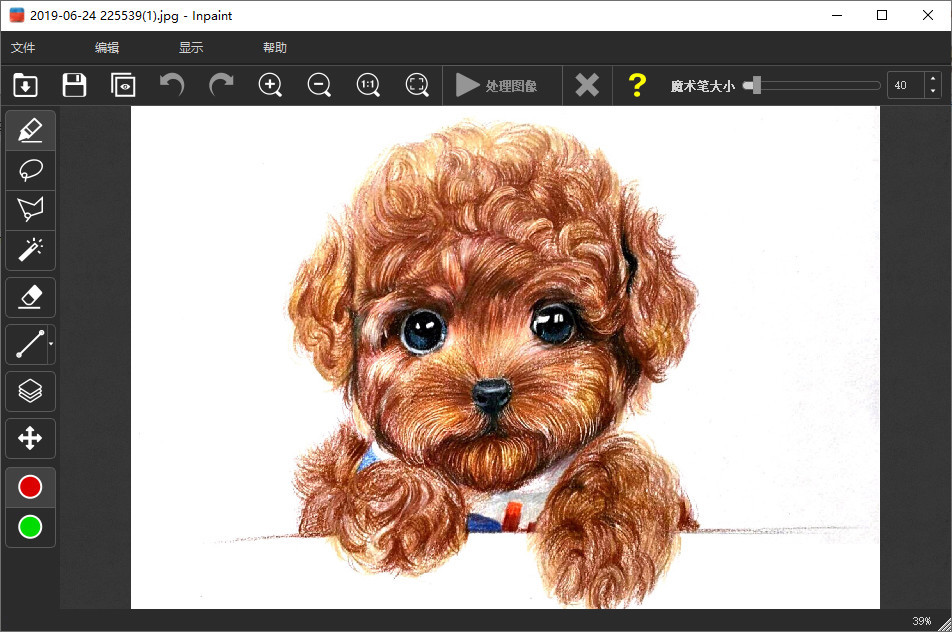Select the Polygonal lasso tool
Image resolution: width=952 pixels, height=632 pixels.
30,209
